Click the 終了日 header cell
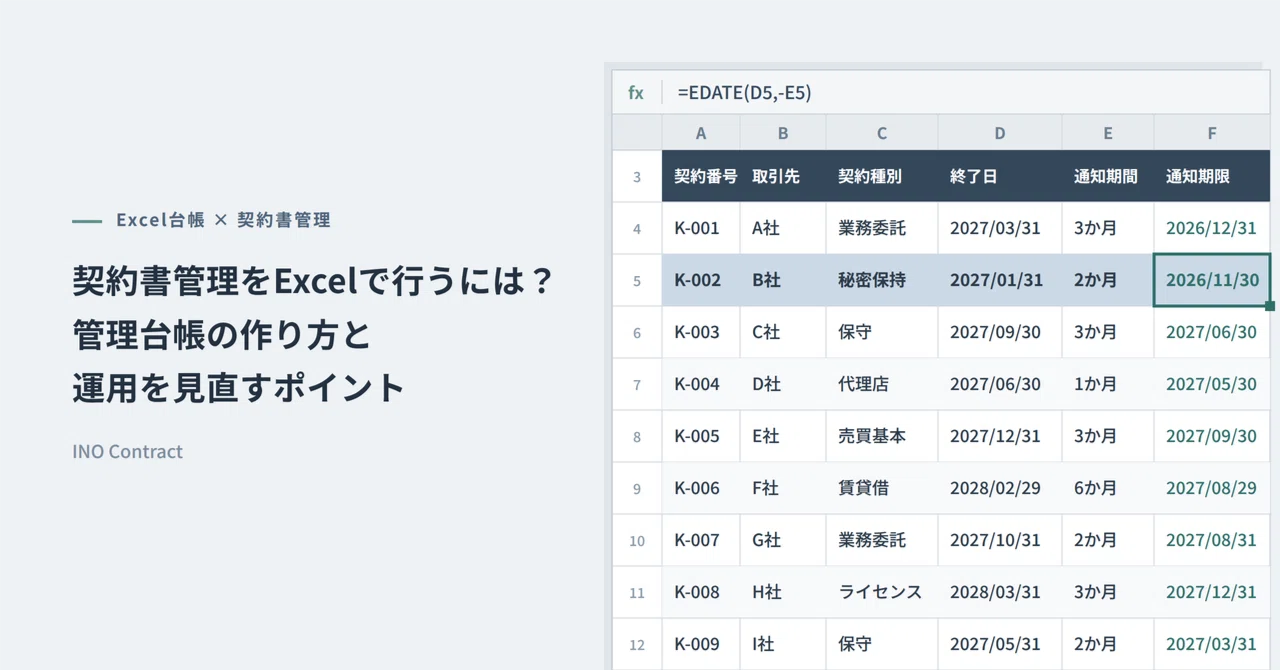 pyautogui.click(x=1000, y=177)
